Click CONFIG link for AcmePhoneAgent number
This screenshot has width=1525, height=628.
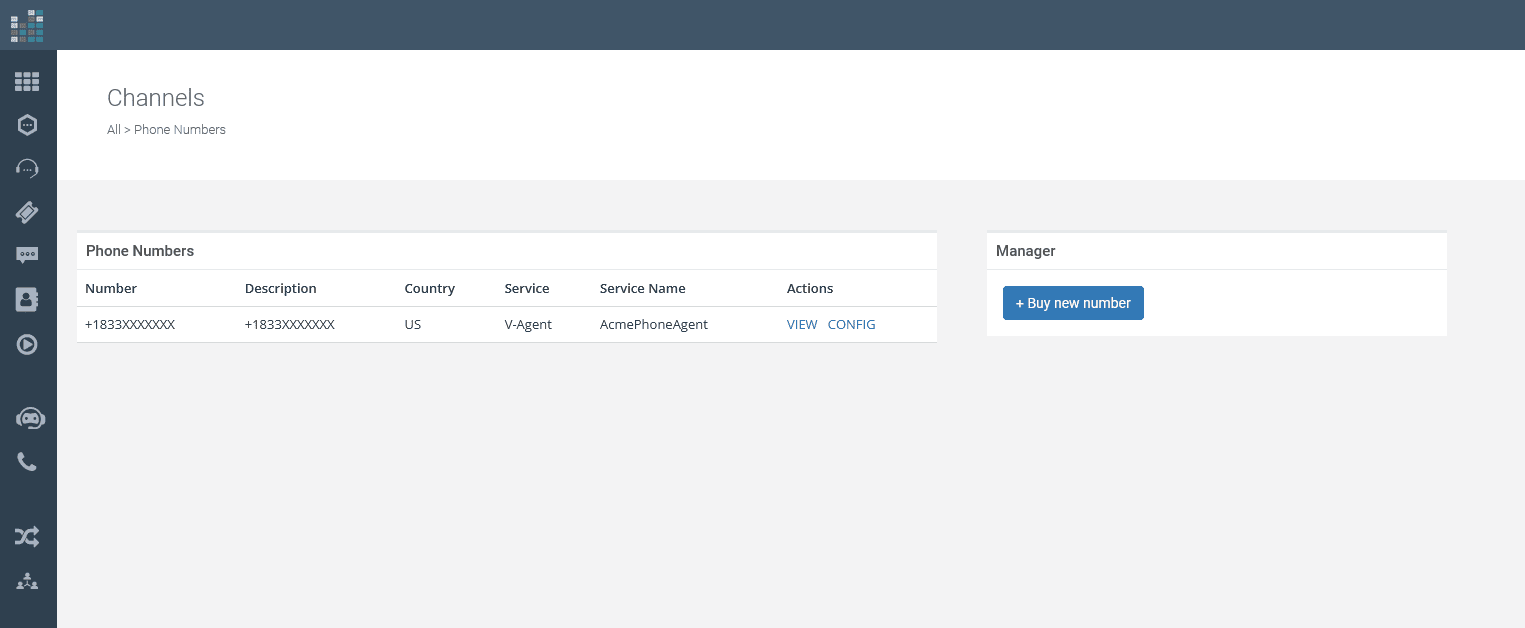point(852,324)
